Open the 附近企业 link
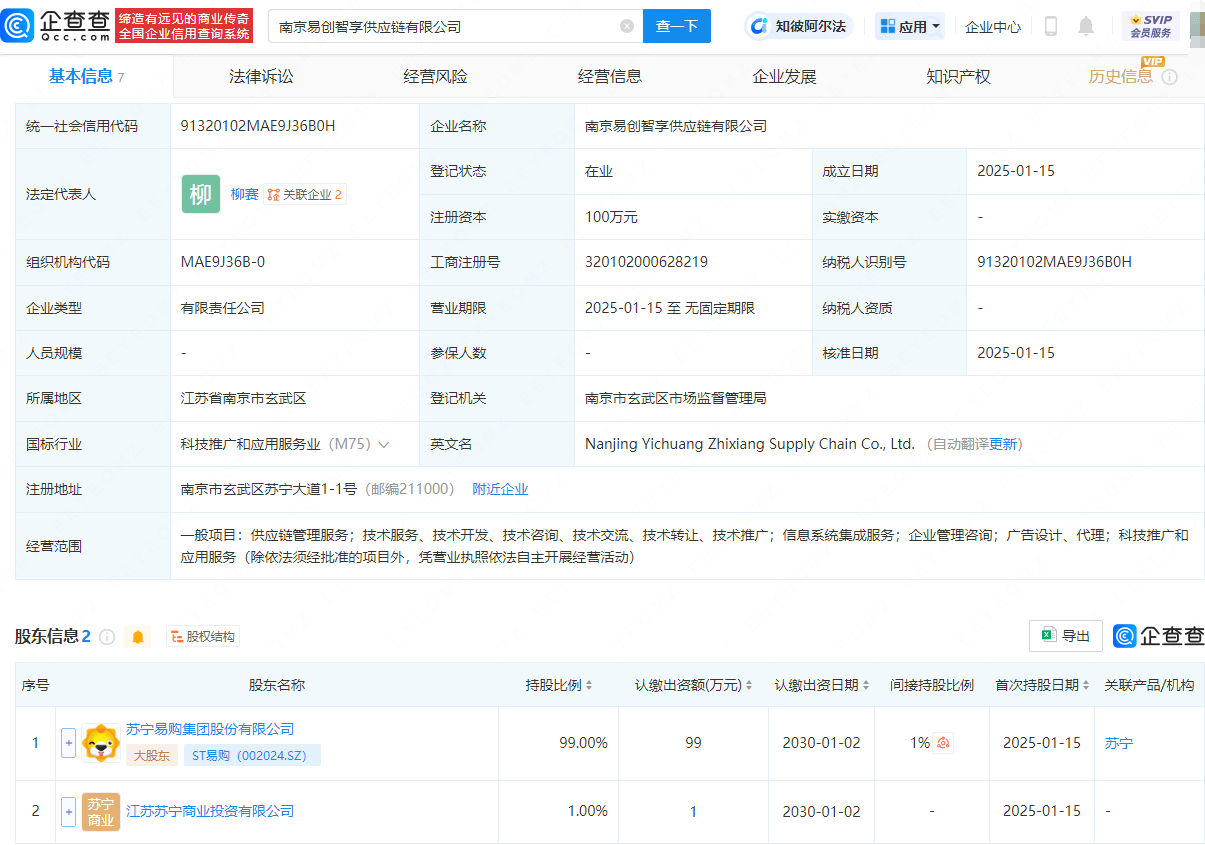This screenshot has width=1205, height=845. coord(500,489)
